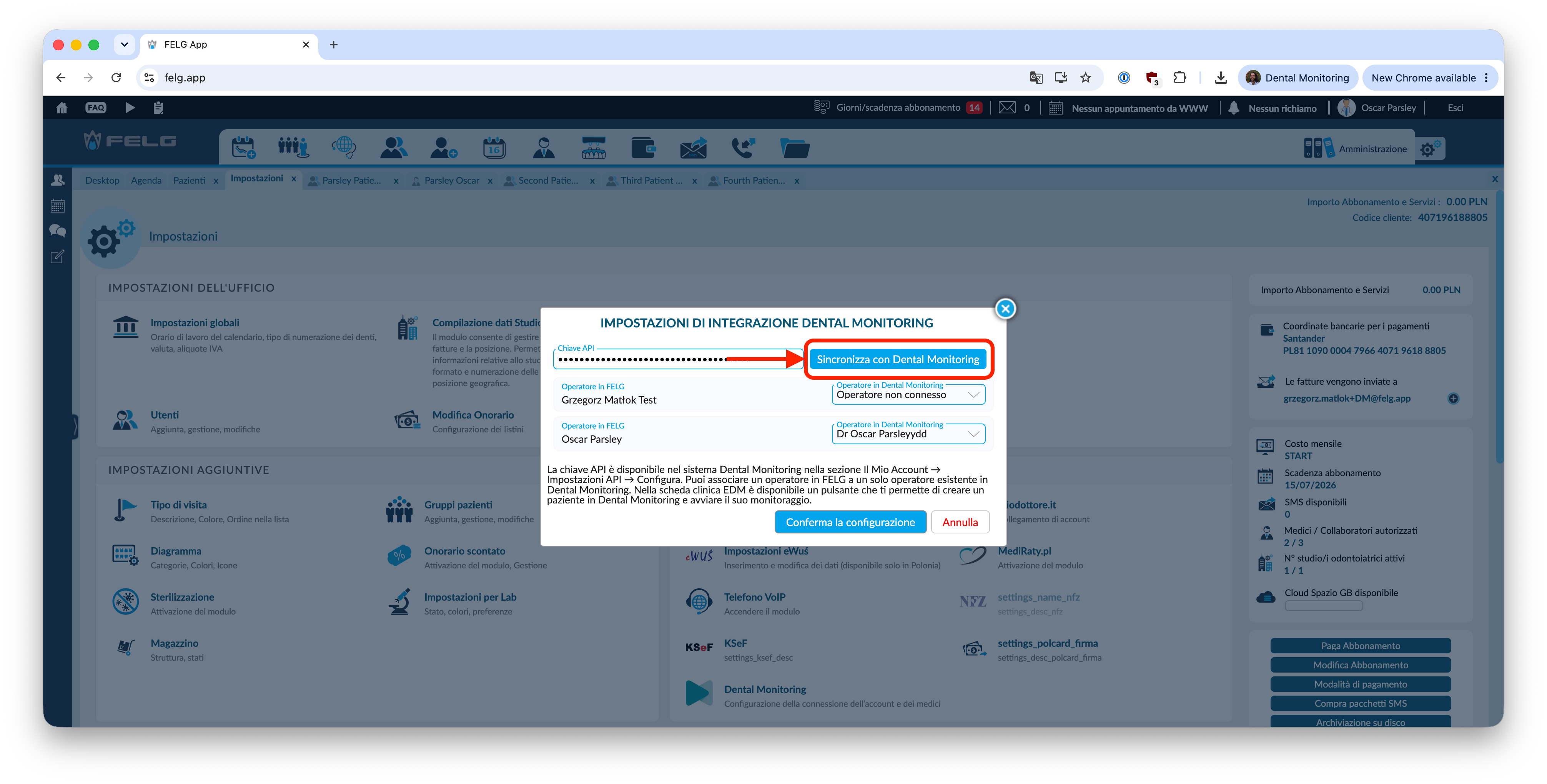Expand the left sidebar collapse handle

point(75,427)
